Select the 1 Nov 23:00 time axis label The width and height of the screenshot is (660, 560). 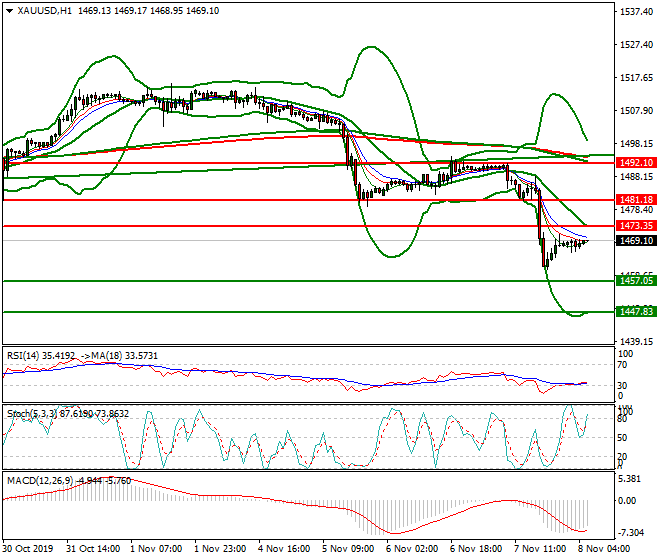(x=220, y=549)
